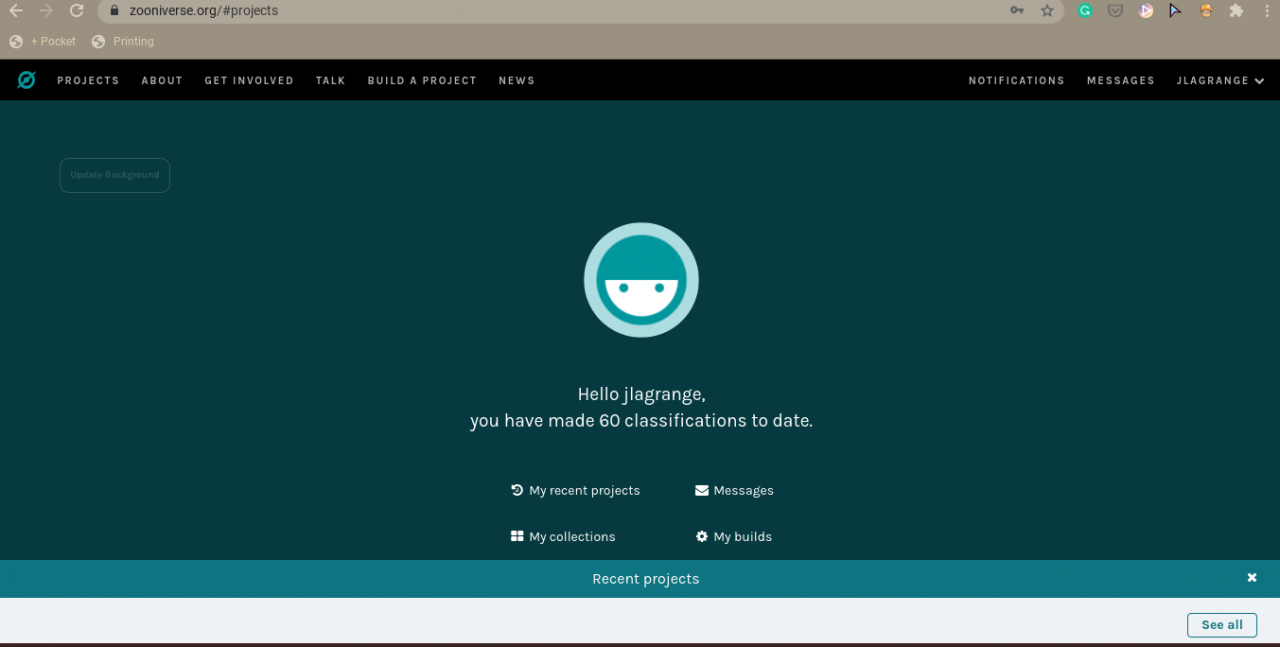The height and width of the screenshot is (647, 1280).
Task: Open the browser extensions puzzle icon
Action: pyautogui.click(x=1236, y=11)
